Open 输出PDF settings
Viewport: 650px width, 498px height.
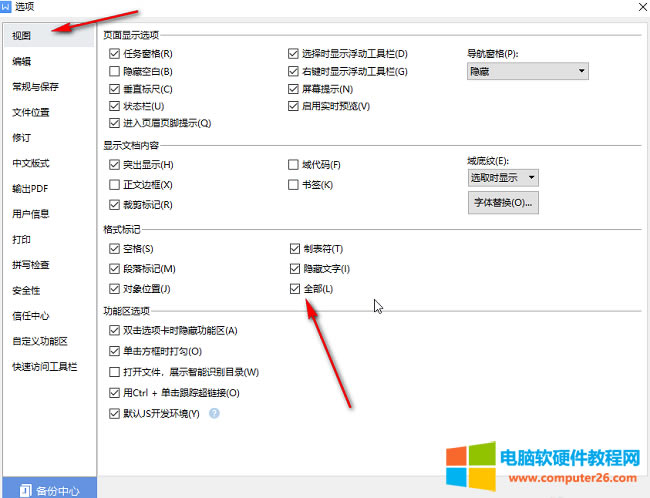(x=30, y=189)
